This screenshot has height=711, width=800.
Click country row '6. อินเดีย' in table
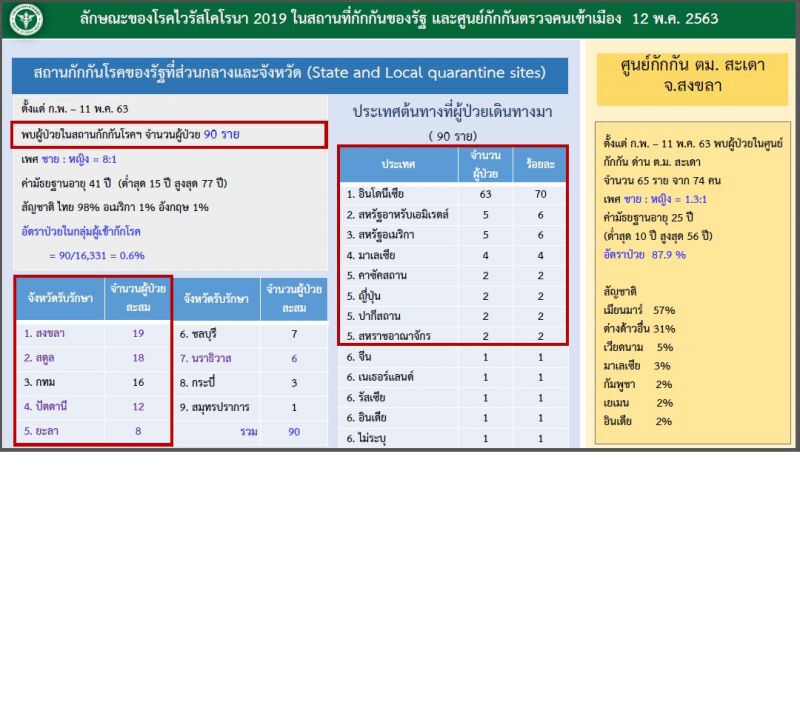[x=453, y=418]
